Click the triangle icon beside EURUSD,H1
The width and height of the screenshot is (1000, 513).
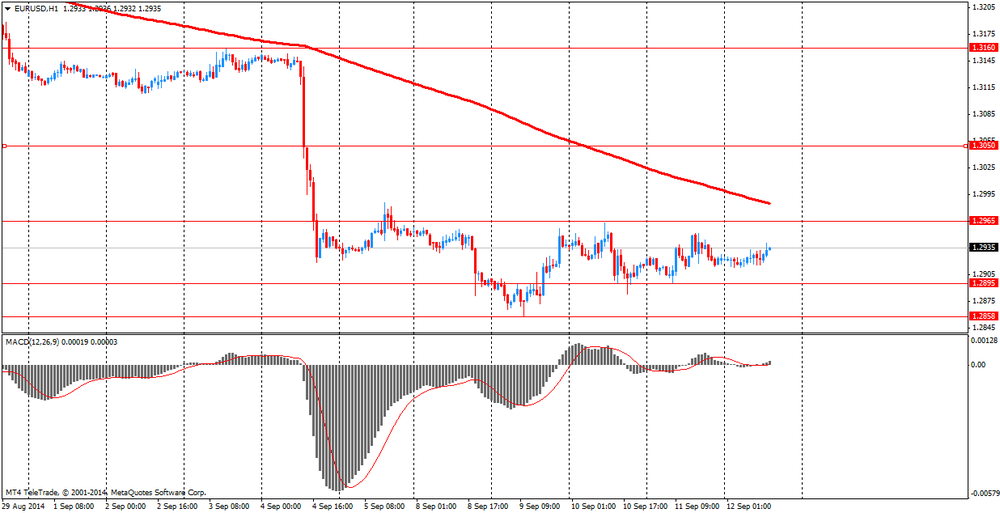click(7, 10)
